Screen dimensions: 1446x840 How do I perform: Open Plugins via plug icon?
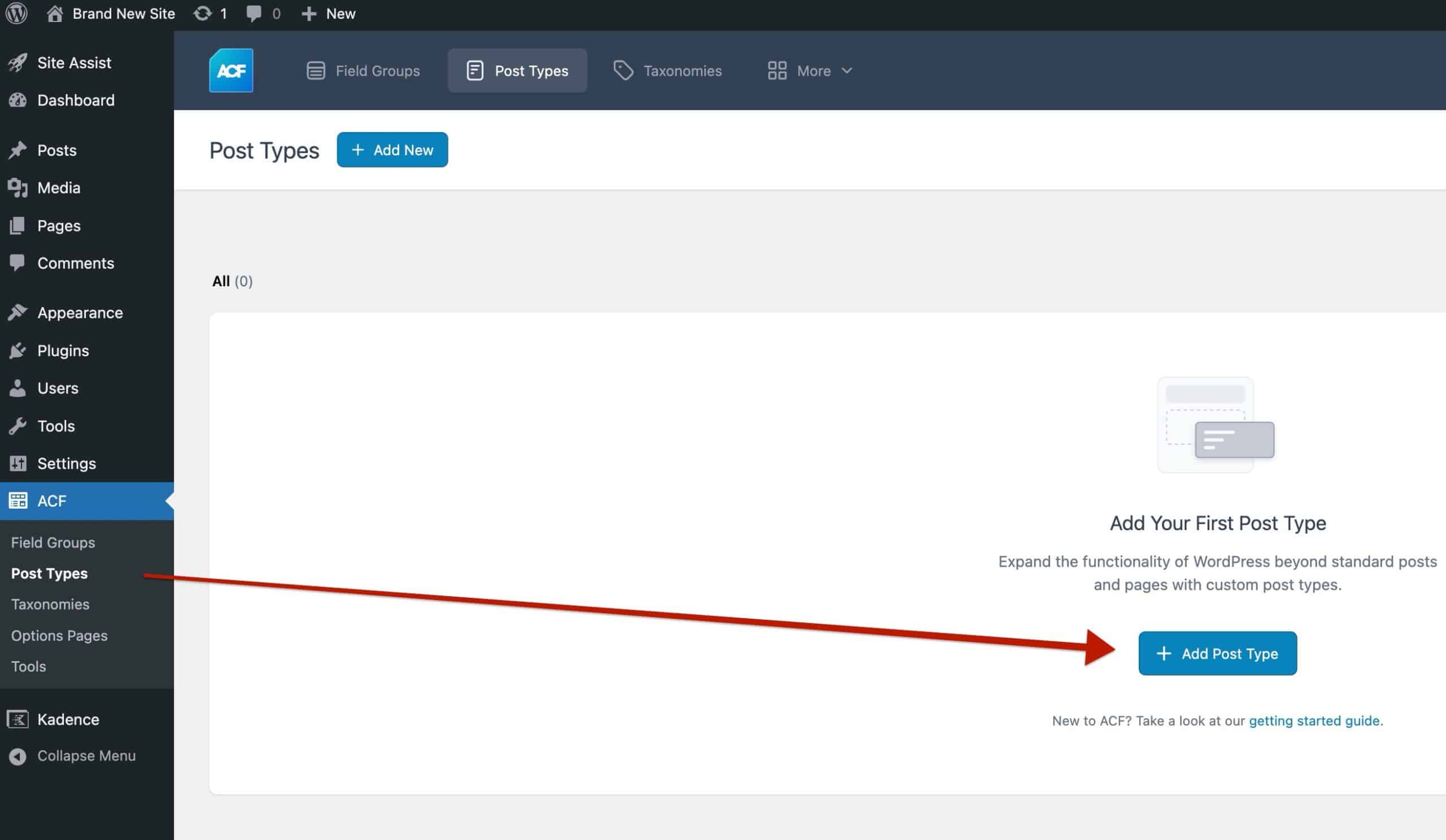[x=18, y=351]
